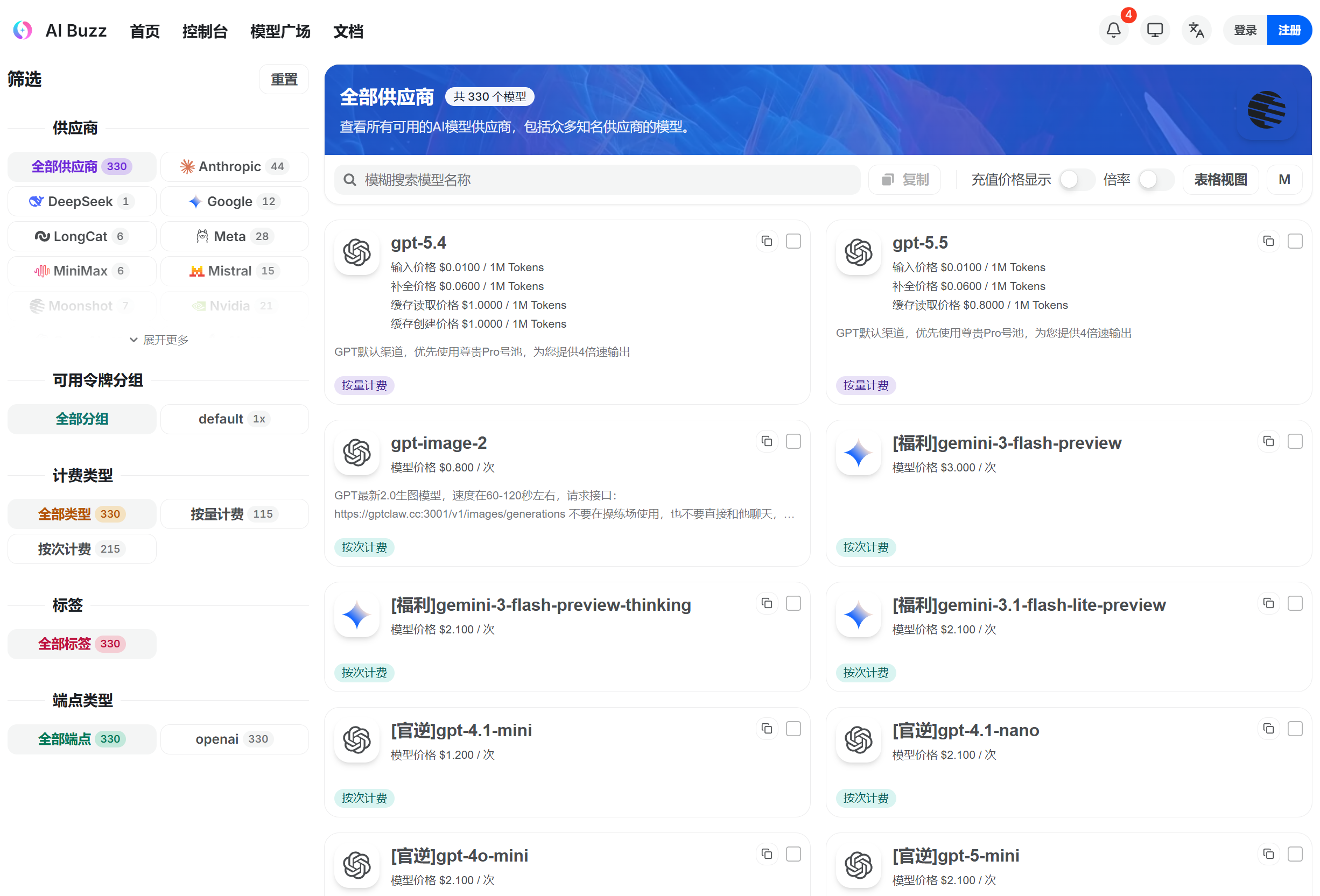Copy [官逆]gpt-4.1-nano name icon
Screen dimensions: 1320x896
click(x=1268, y=729)
